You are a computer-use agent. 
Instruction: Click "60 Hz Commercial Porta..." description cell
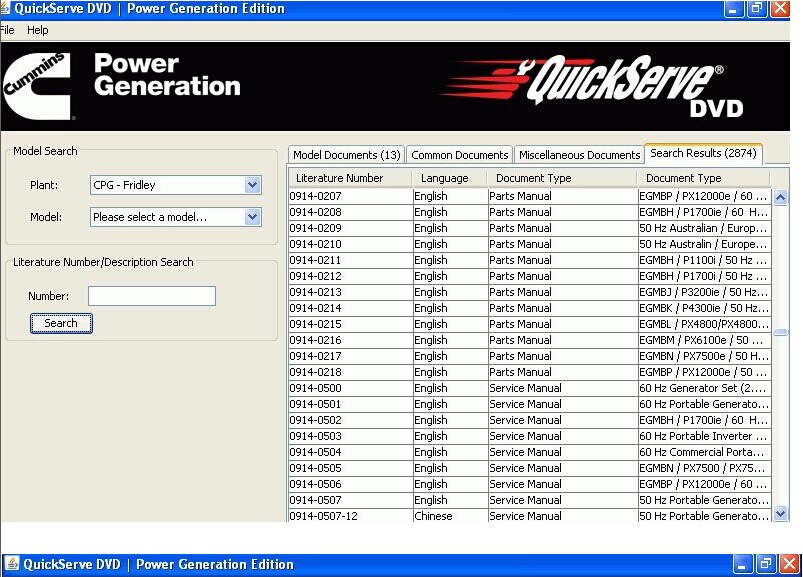coord(704,452)
